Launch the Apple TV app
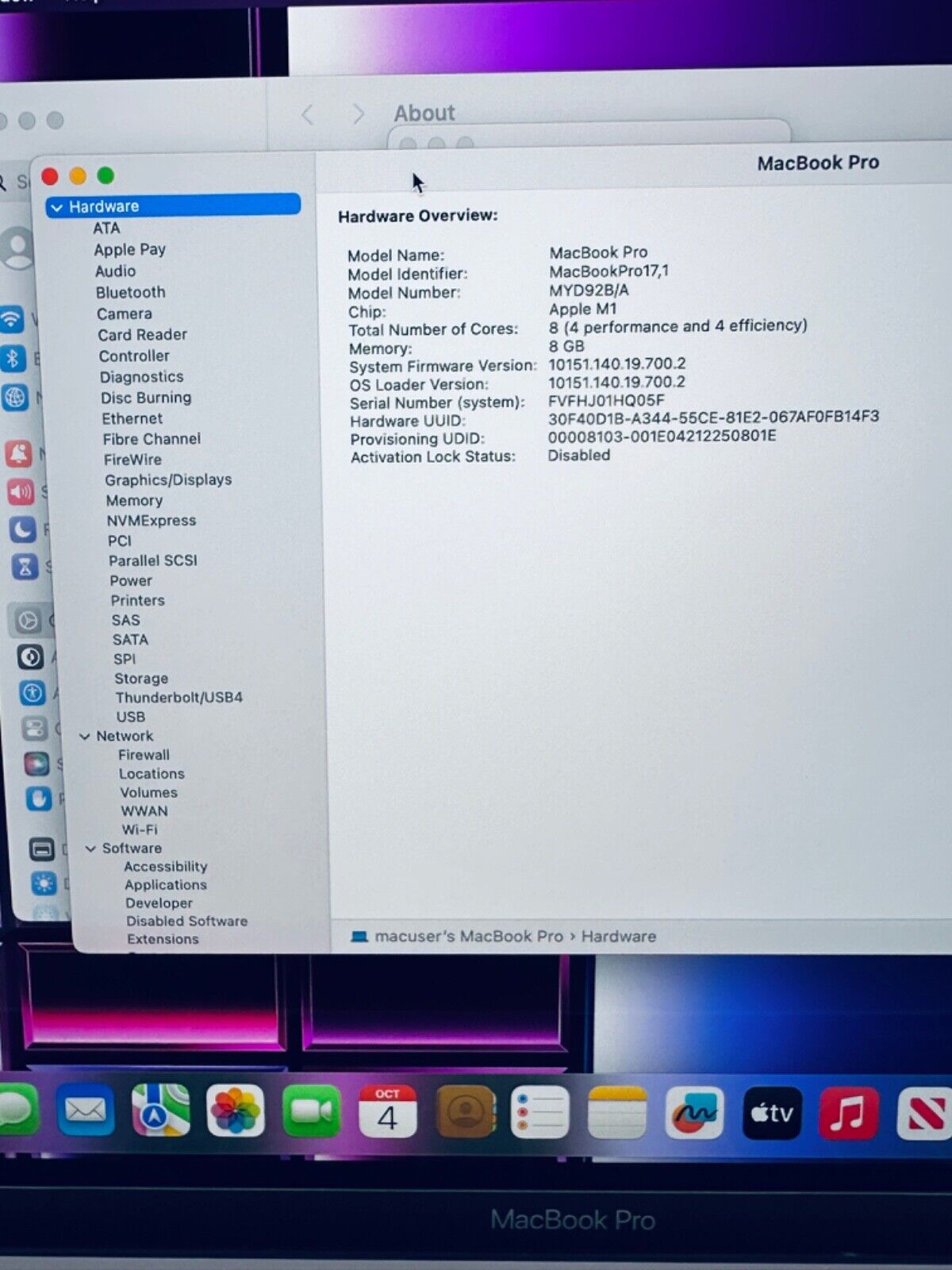Viewport: 952px width, 1270px height. [x=772, y=1113]
